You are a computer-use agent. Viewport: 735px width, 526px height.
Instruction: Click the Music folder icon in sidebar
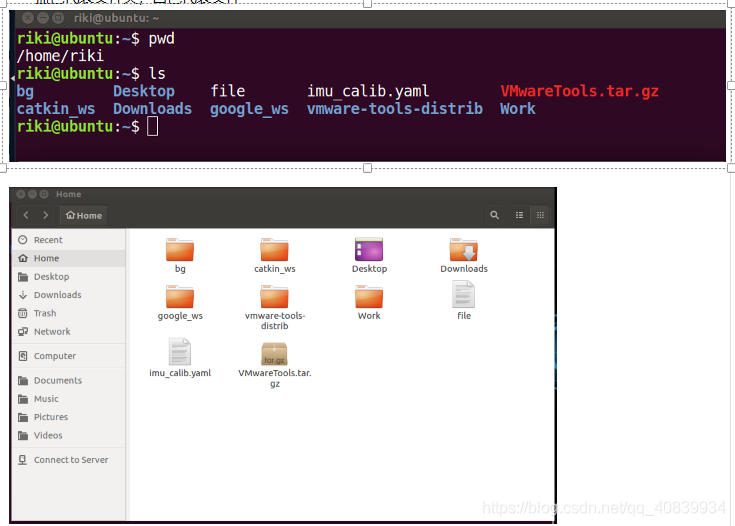(x=22, y=399)
